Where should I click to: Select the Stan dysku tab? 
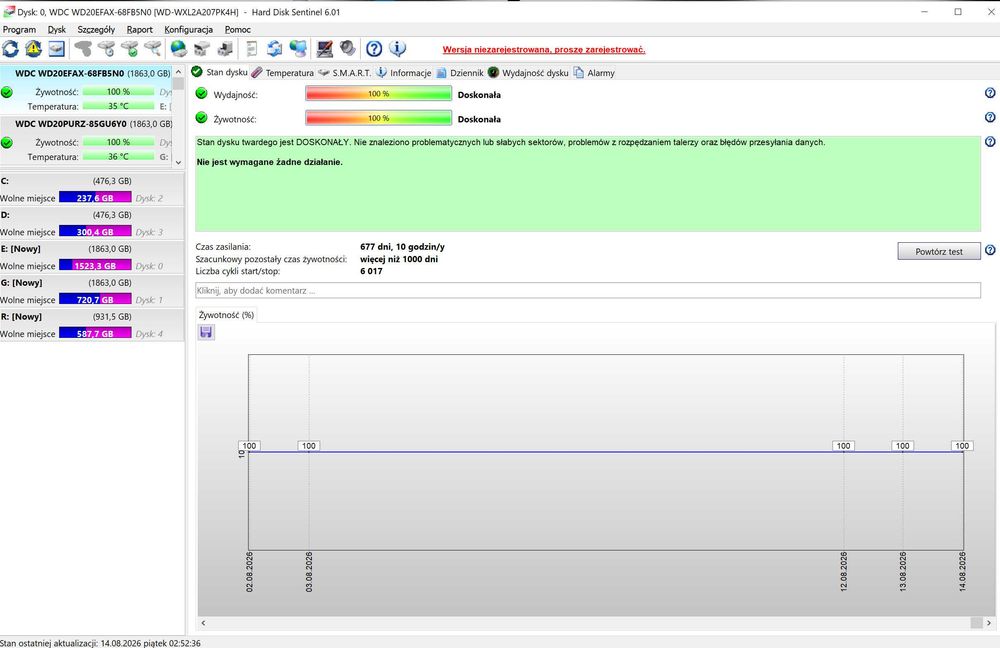tap(219, 72)
